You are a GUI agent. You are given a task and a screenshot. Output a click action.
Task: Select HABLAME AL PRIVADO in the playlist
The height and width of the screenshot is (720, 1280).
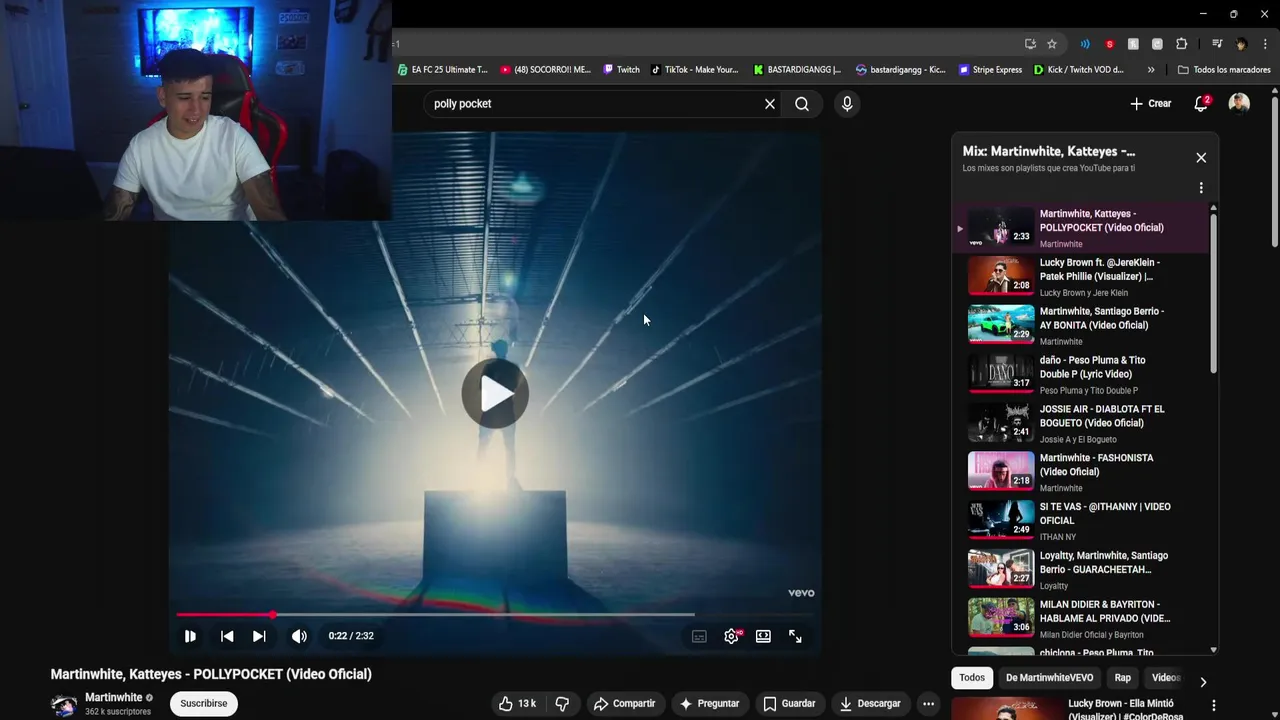1080,619
